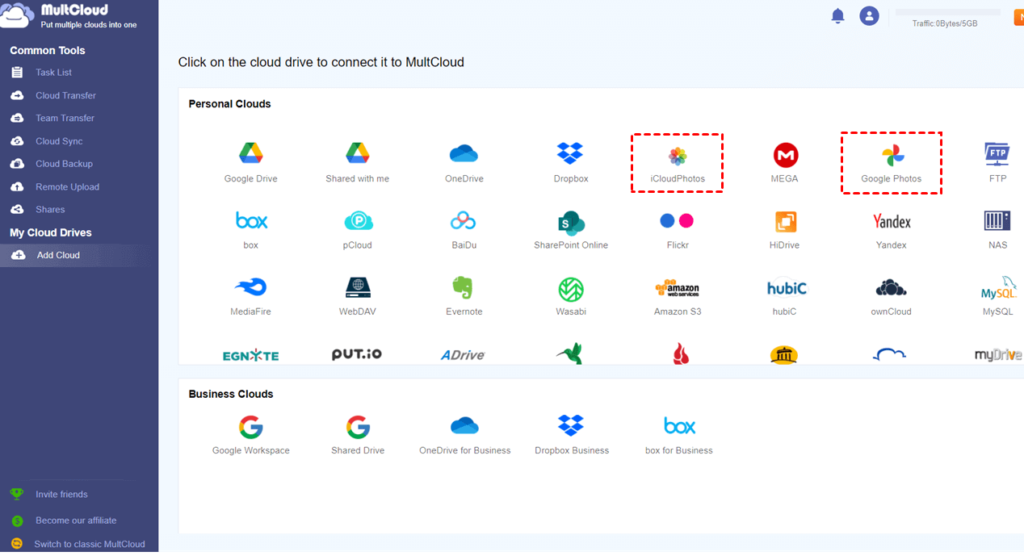Connect the Egnyte cloud logo
Viewport: 1024px width, 556px height.
[251, 355]
